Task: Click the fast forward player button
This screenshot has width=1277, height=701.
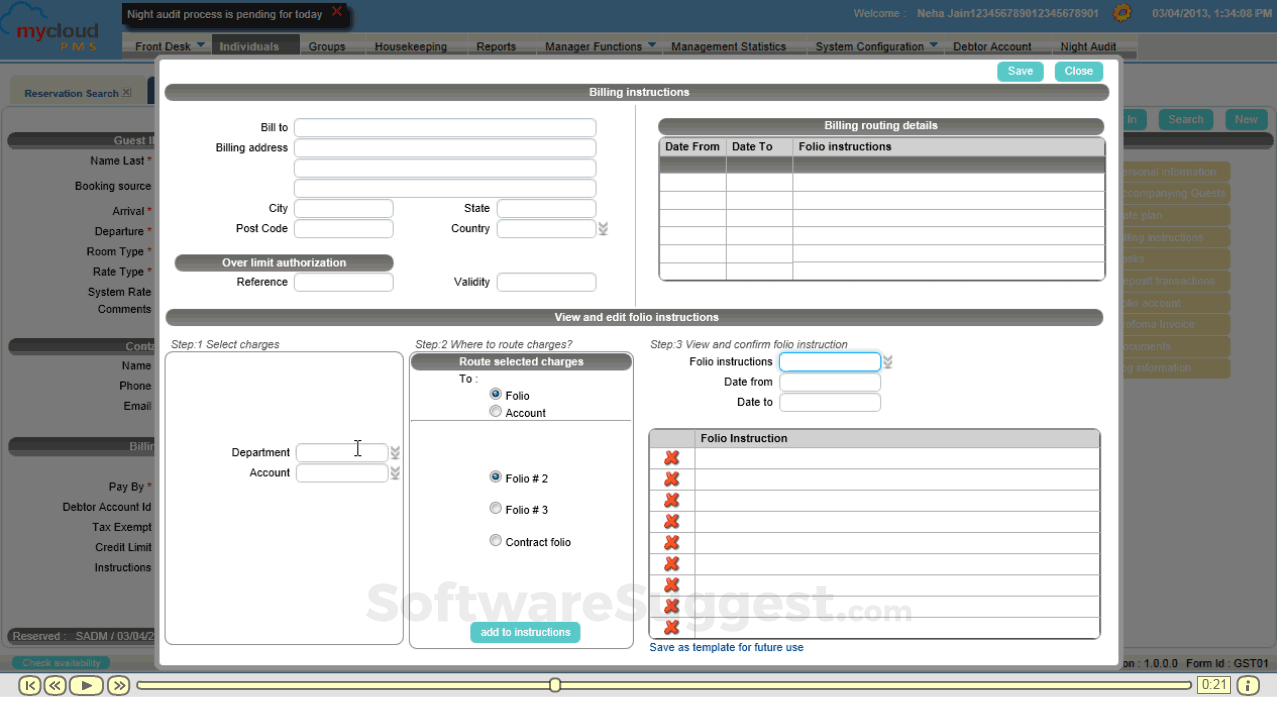Action: point(119,685)
